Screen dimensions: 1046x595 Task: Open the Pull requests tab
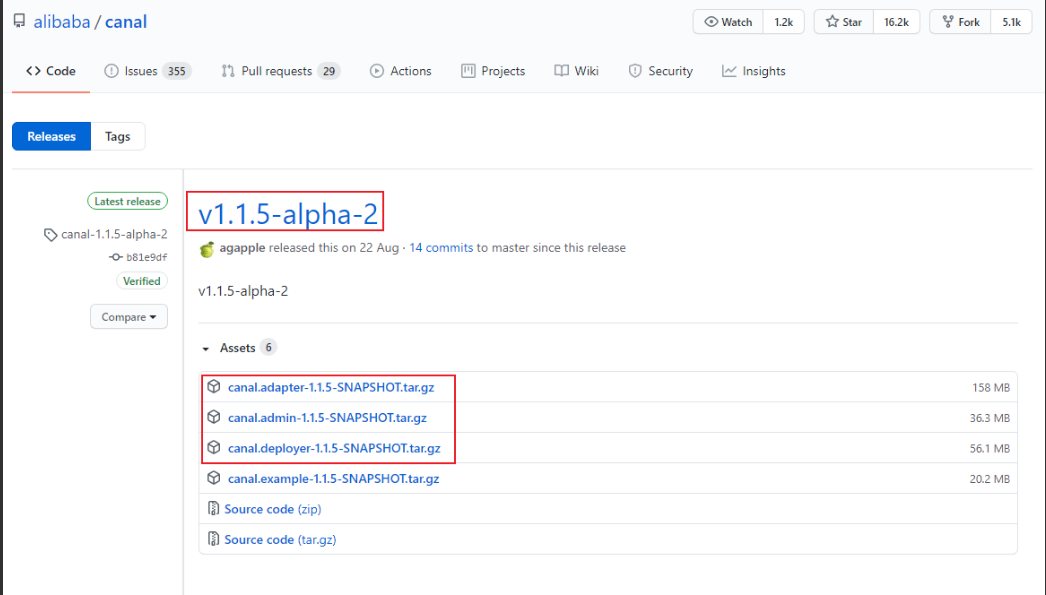coord(281,71)
